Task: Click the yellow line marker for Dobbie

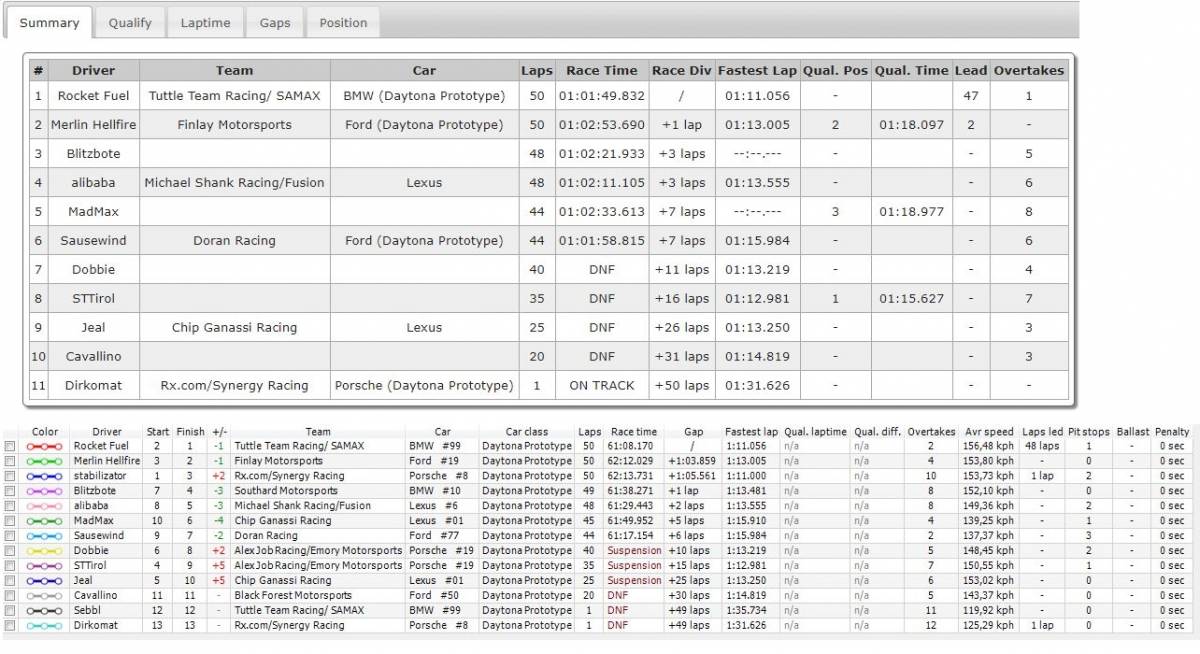Action: [45, 551]
